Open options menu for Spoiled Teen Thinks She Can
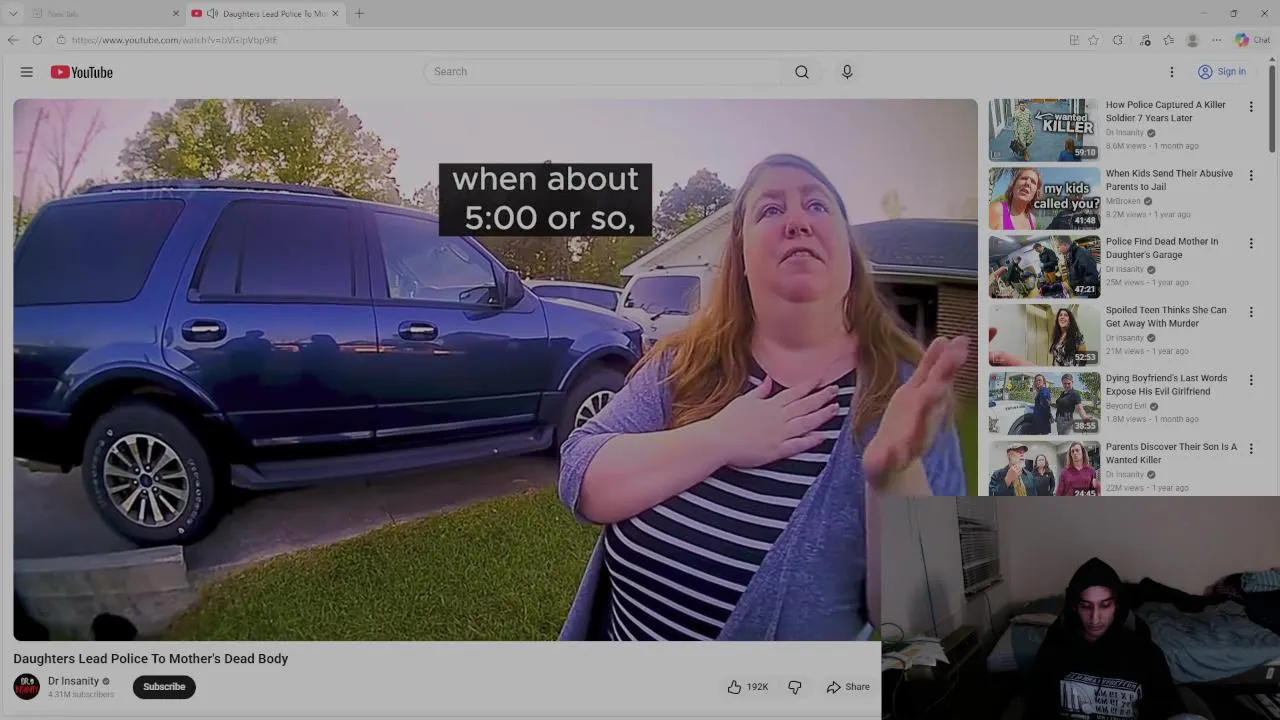Viewport: 1280px width, 720px height. point(1250,312)
